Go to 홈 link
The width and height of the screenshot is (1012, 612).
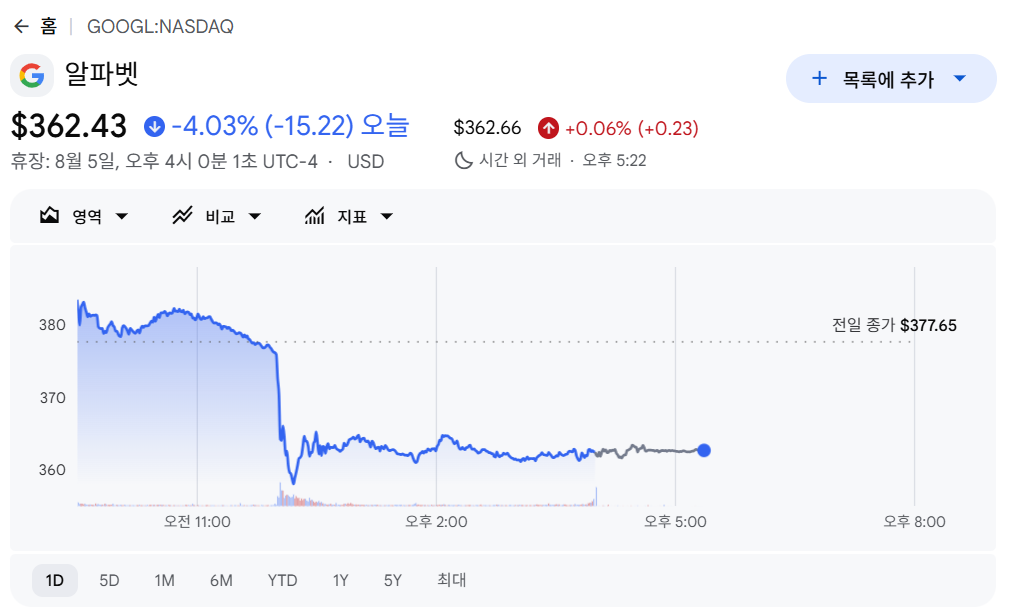click(48, 26)
